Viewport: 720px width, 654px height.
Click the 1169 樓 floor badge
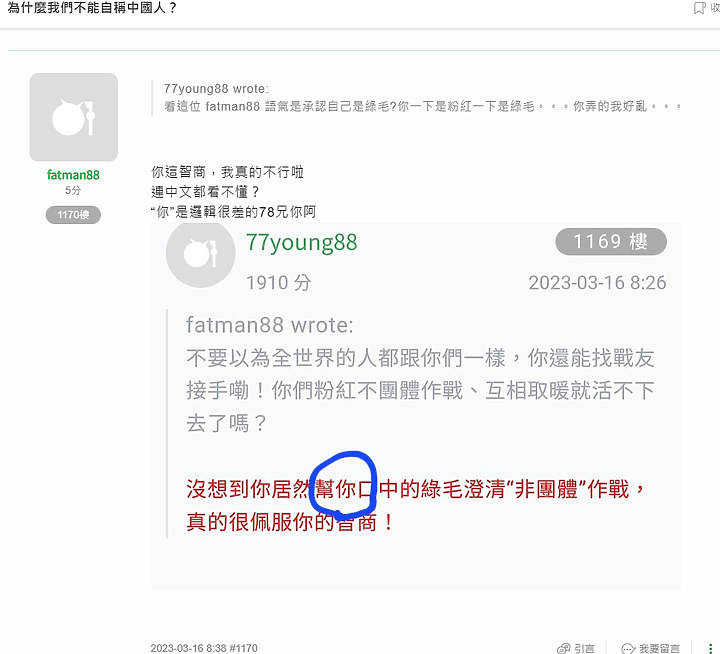(x=611, y=242)
